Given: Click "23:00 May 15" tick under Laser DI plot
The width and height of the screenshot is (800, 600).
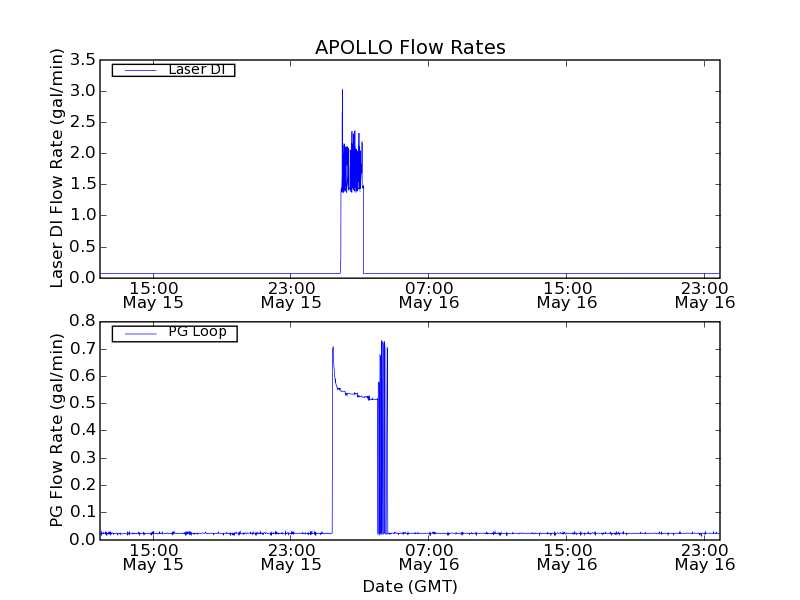Looking at the screenshot, I should click(291, 295).
